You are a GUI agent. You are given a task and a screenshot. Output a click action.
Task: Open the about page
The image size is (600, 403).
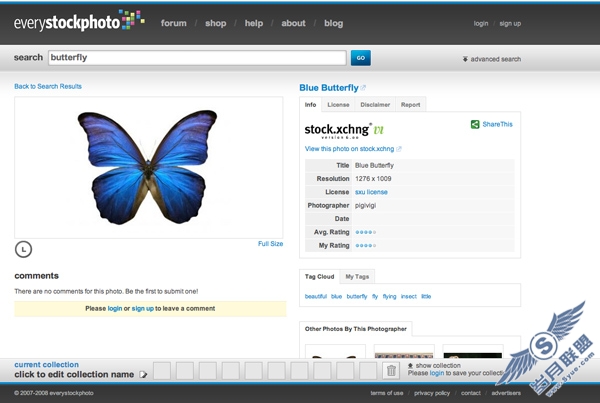coord(293,23)
